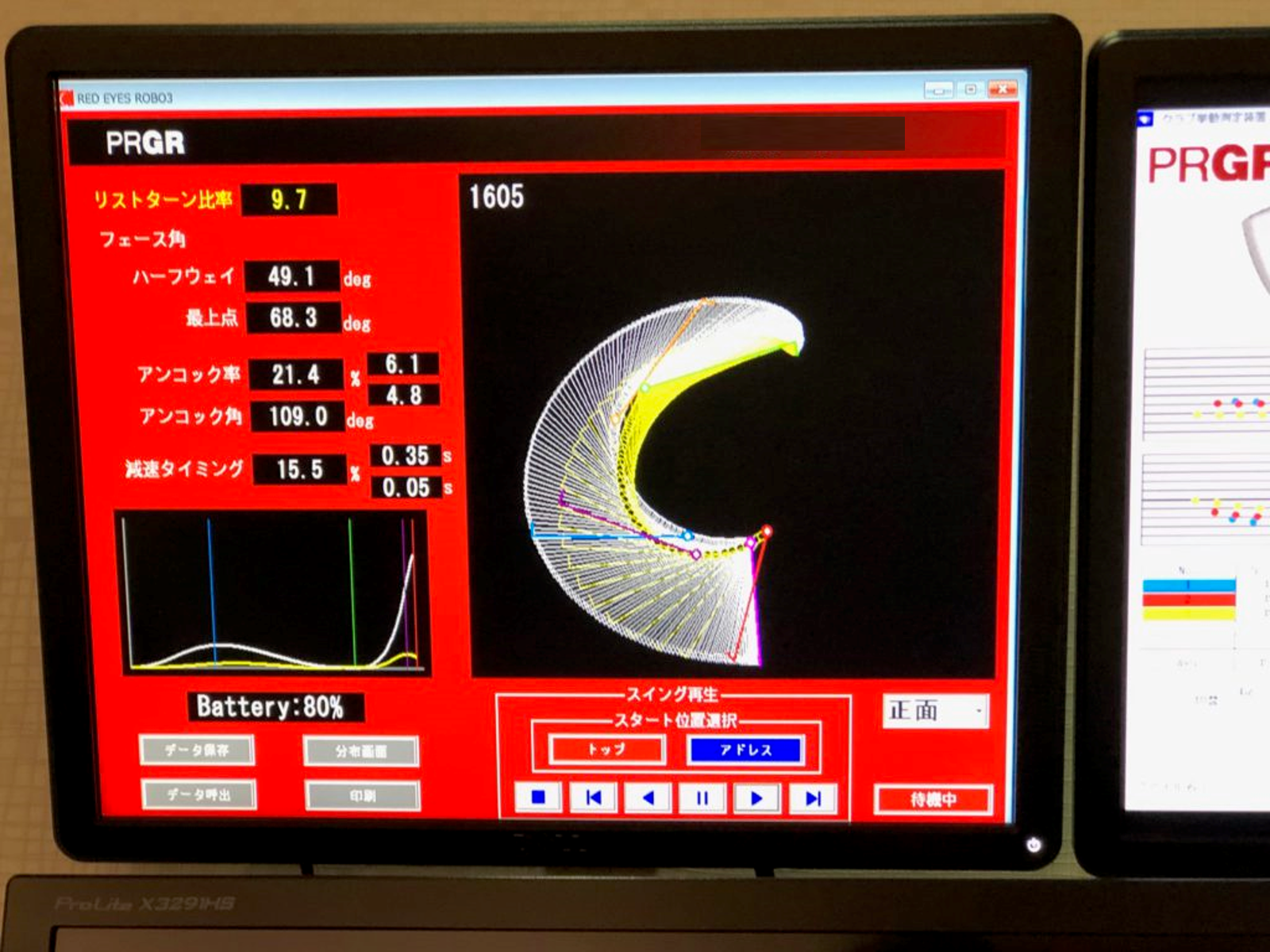Open the 正面 view angle dropdown

(x=936, y=710)
